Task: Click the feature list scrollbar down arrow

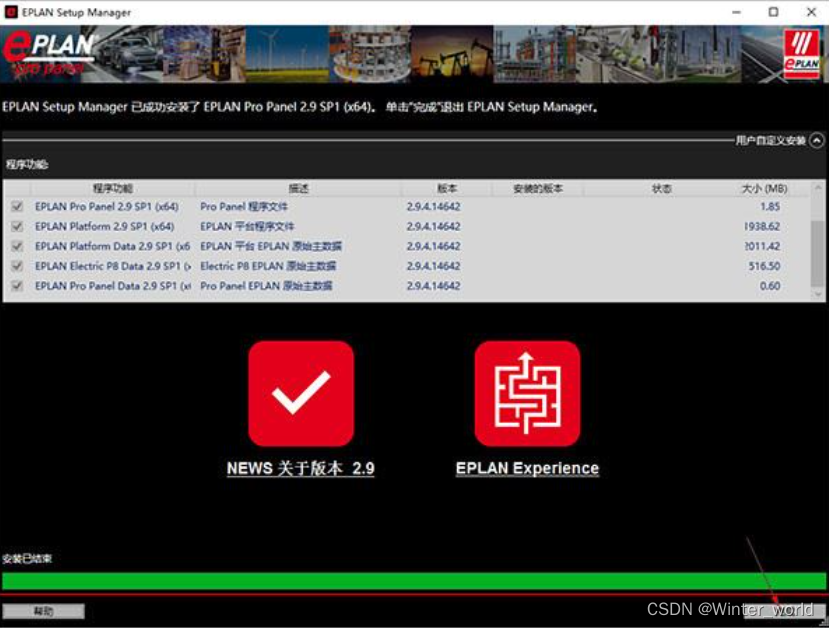Action: pyautogui.click(x=817, y=295)
